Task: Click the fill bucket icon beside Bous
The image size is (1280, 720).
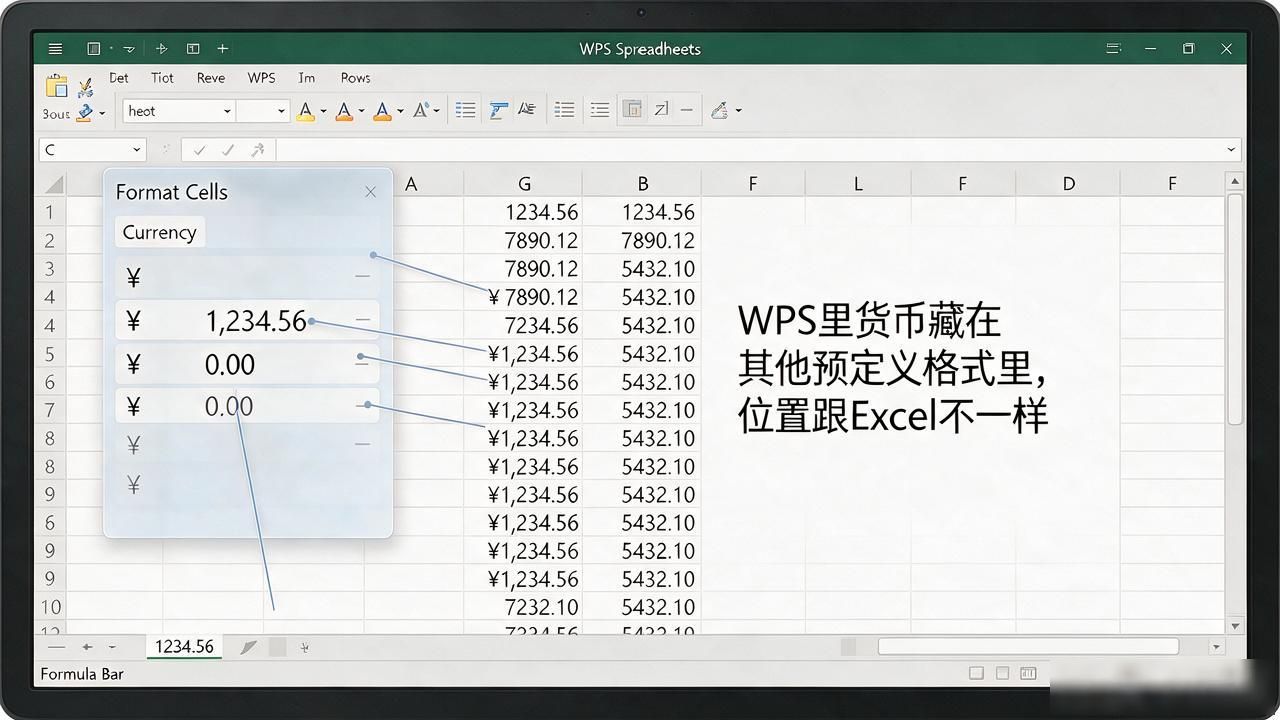Action: (85, 112)
